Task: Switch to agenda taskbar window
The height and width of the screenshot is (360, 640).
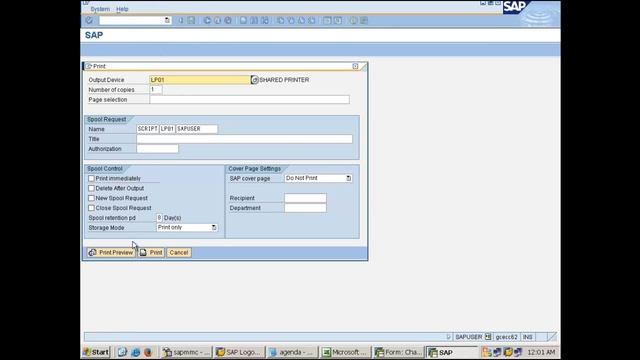Action: [x=292, y=352]
